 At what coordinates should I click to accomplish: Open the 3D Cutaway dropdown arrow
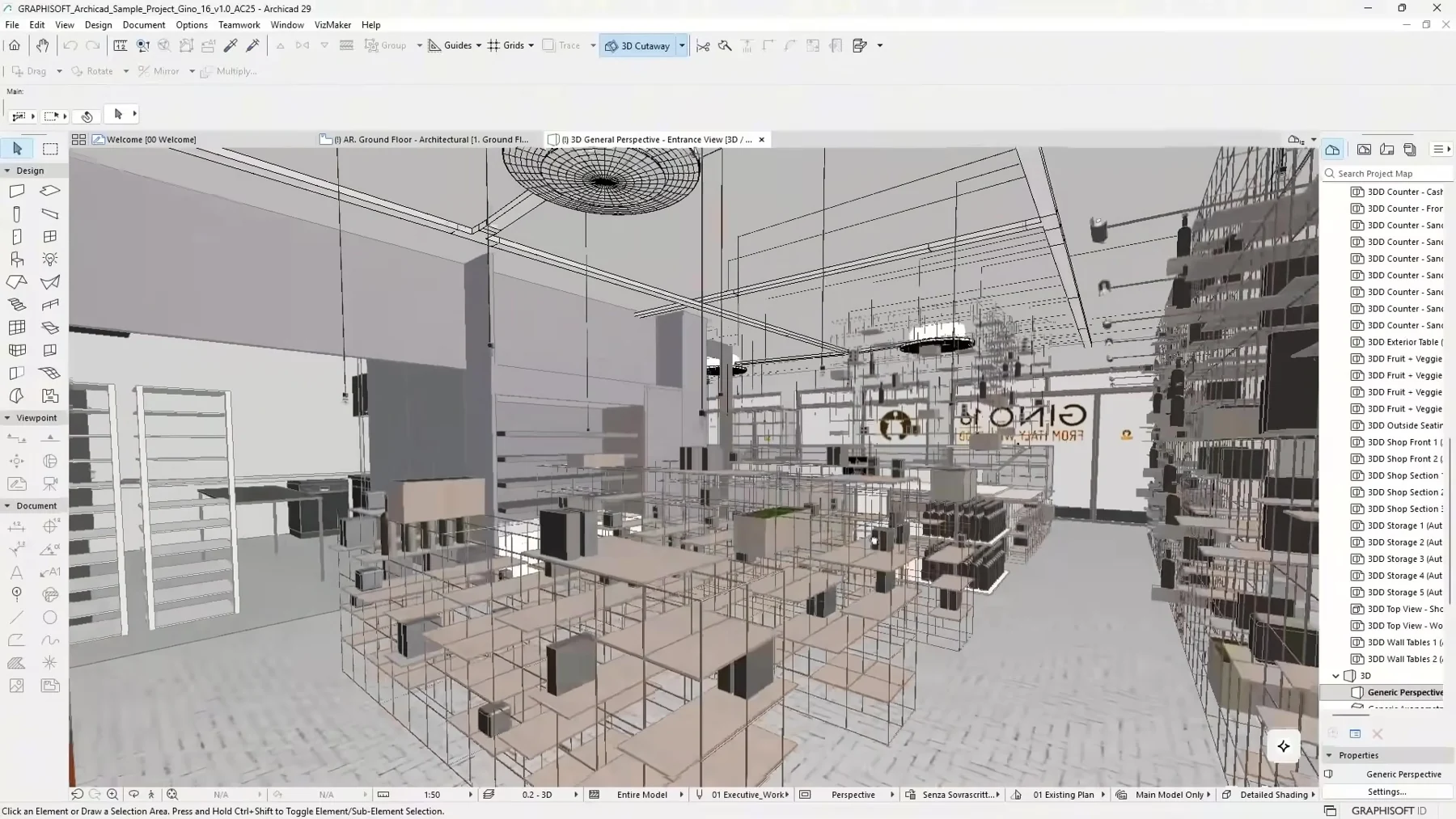click(682, 46)
